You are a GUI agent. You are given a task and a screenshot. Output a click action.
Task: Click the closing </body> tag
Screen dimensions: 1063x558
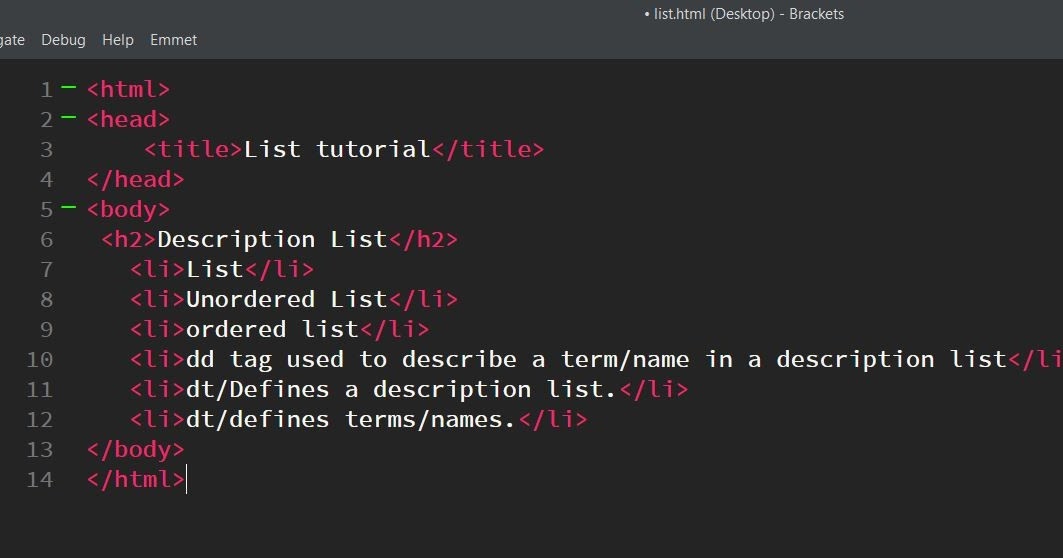[136, 449]
